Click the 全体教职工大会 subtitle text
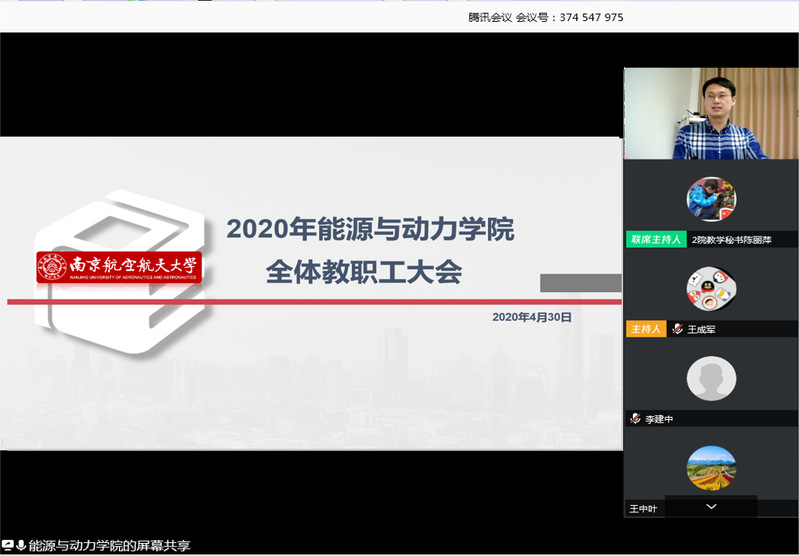 click(363, 272)
